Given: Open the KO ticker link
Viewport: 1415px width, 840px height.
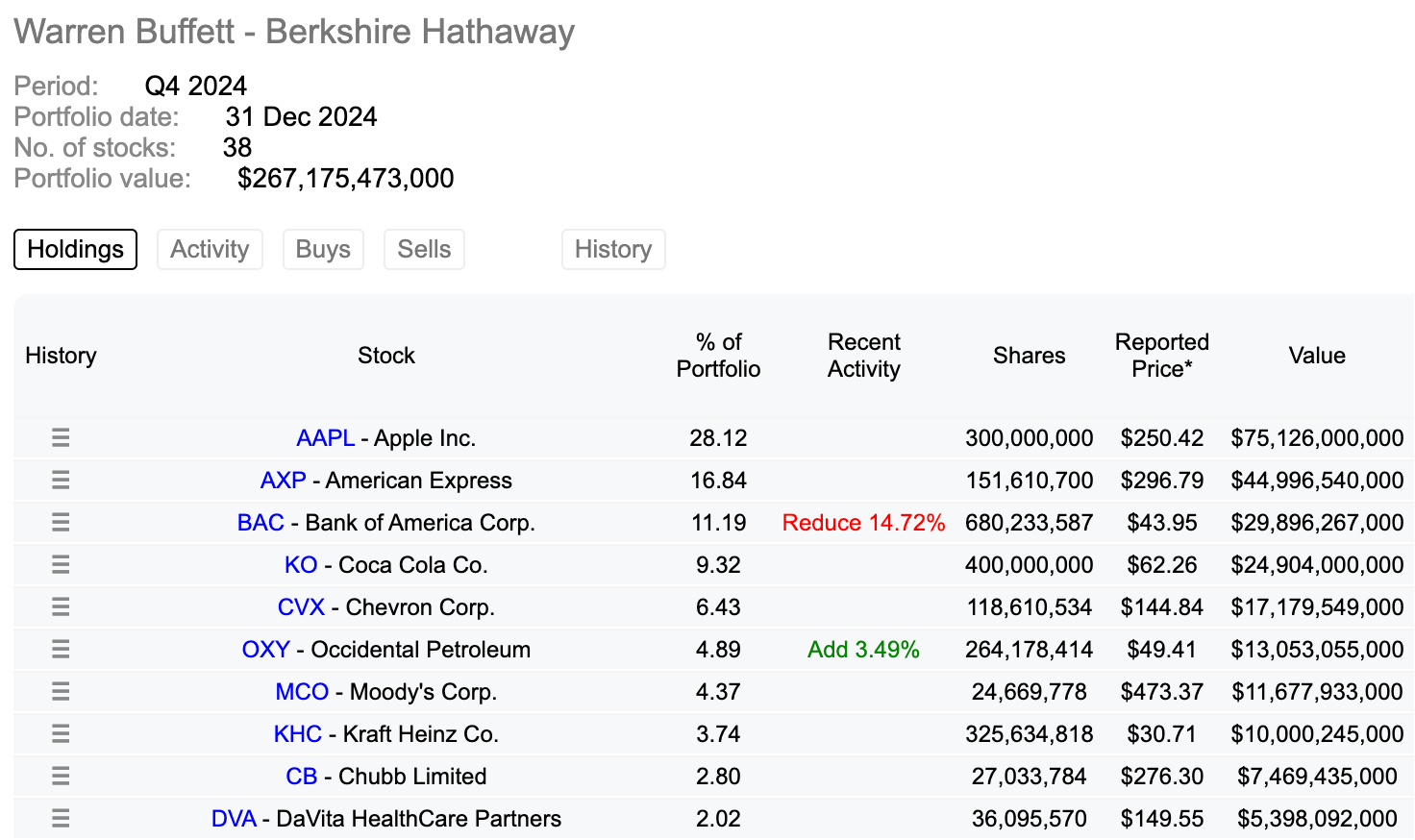Looking at the screenshot, I should [x=301, y=565].
